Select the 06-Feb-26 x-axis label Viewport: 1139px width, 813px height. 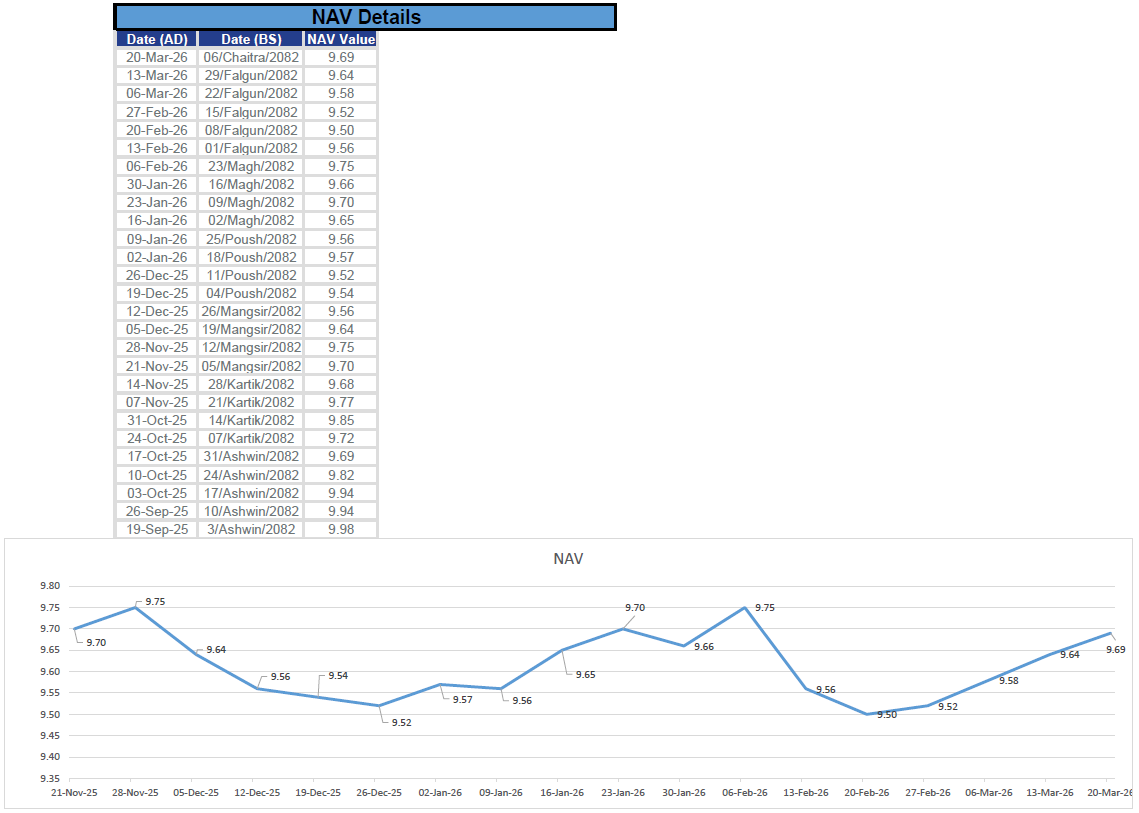tap(744, 793)
